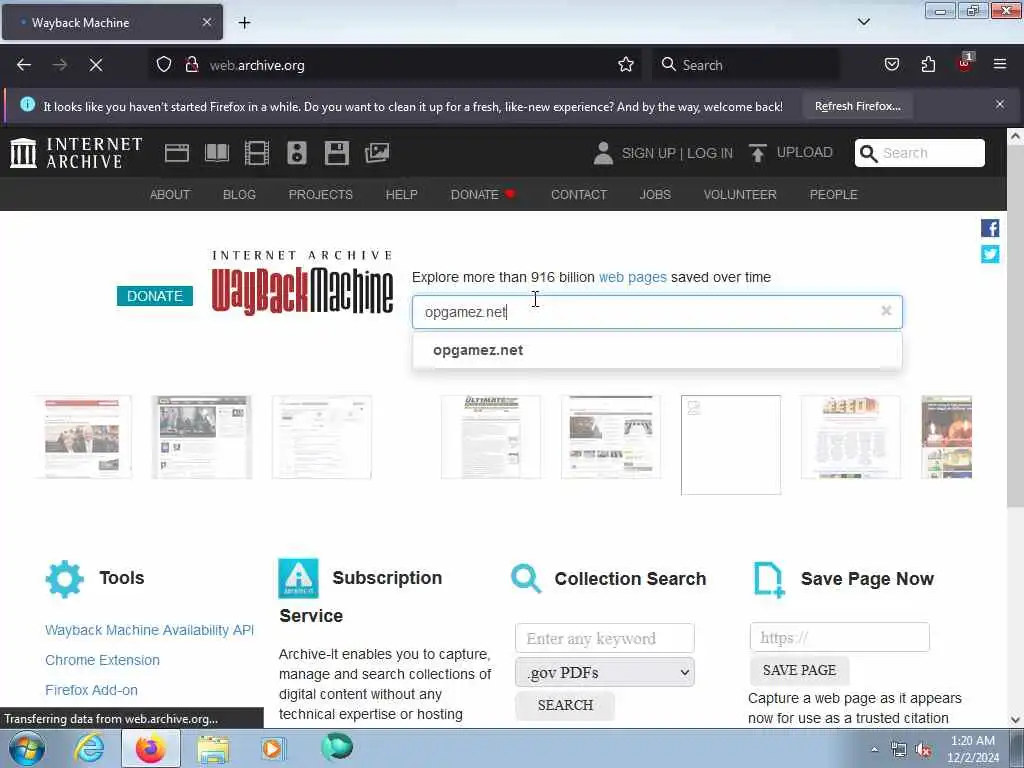Open the VOLUNTEER menu item
The height and width of the screenshot is (768, 1024).
click(x=740, y=195)
